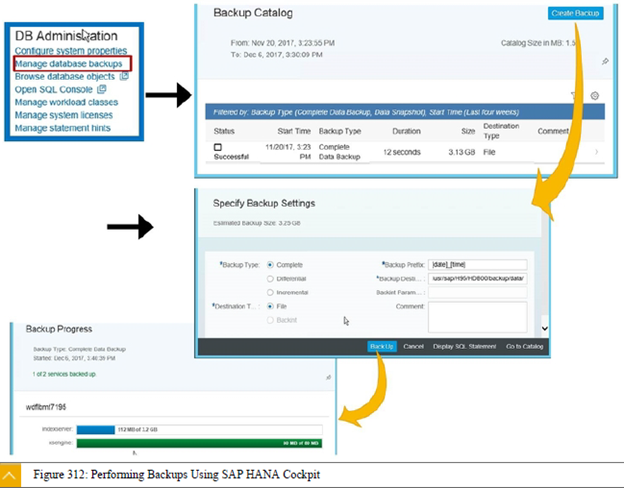Click the Status column header
This screenshot has width=624, height=488.
click(x=224, y=131)
